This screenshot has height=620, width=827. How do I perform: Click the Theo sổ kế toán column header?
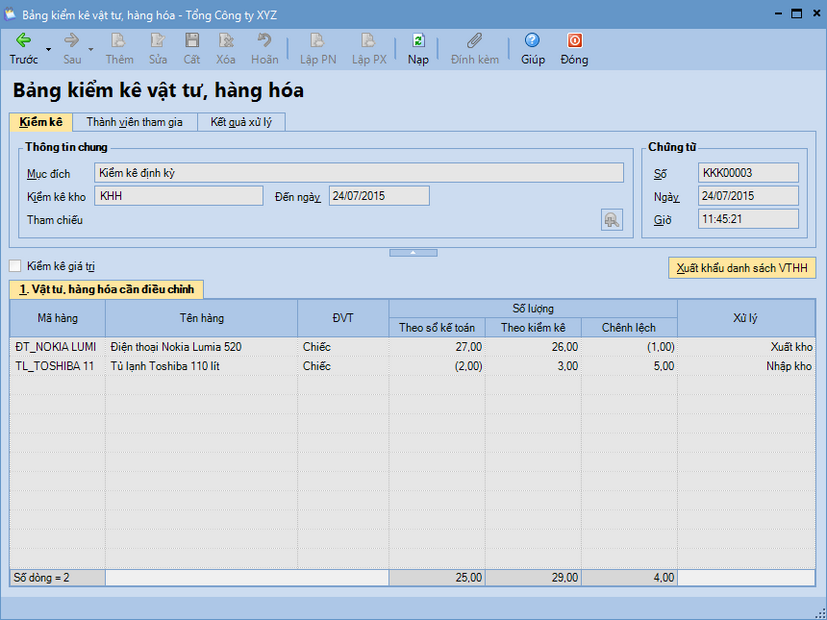[437, 327]
